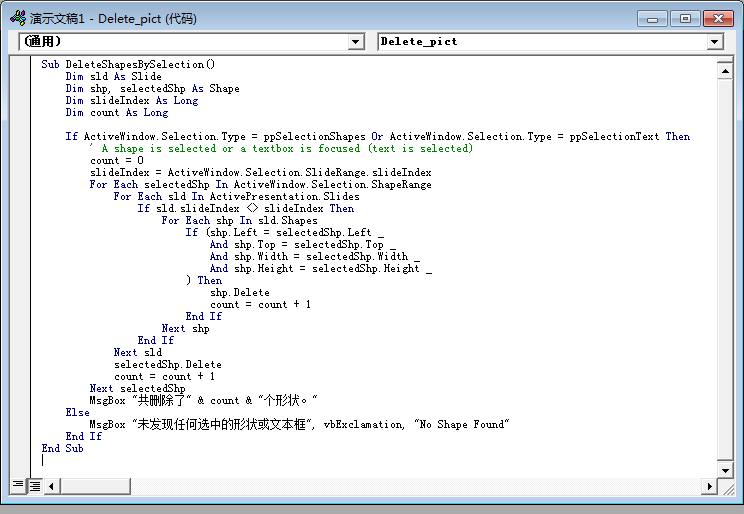
Task: Switch to Procedure View button
Action: (x=18, y=485)
